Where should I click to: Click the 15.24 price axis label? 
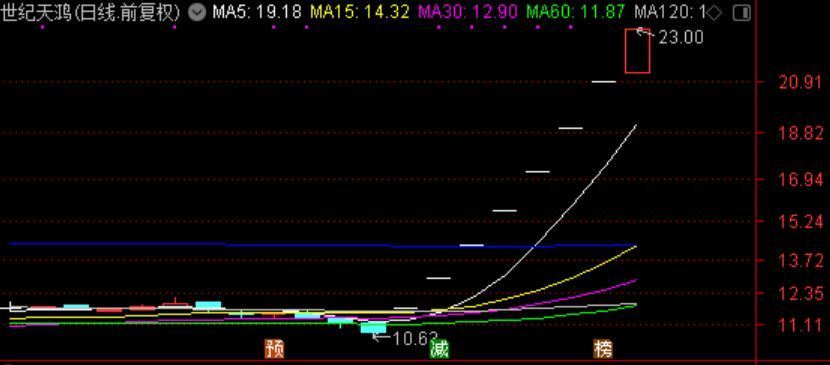coord(800,222)
